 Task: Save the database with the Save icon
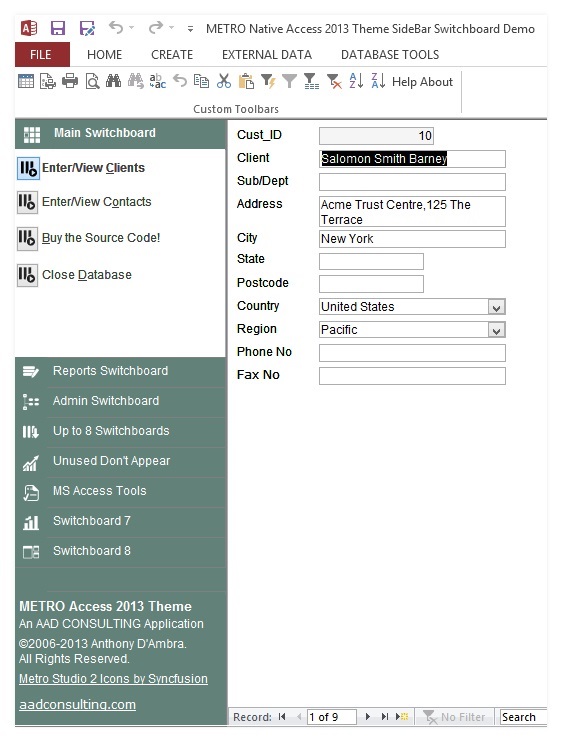58,28
